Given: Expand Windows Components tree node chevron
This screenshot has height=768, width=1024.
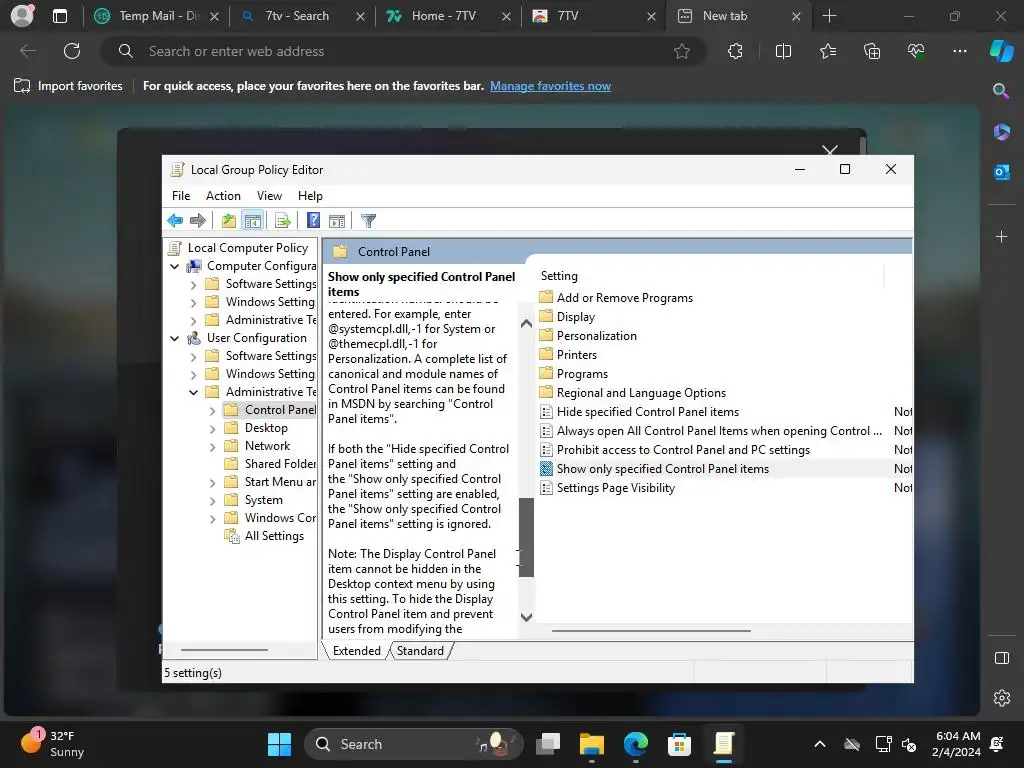Looking at the screenshot, I should (212, 519).
